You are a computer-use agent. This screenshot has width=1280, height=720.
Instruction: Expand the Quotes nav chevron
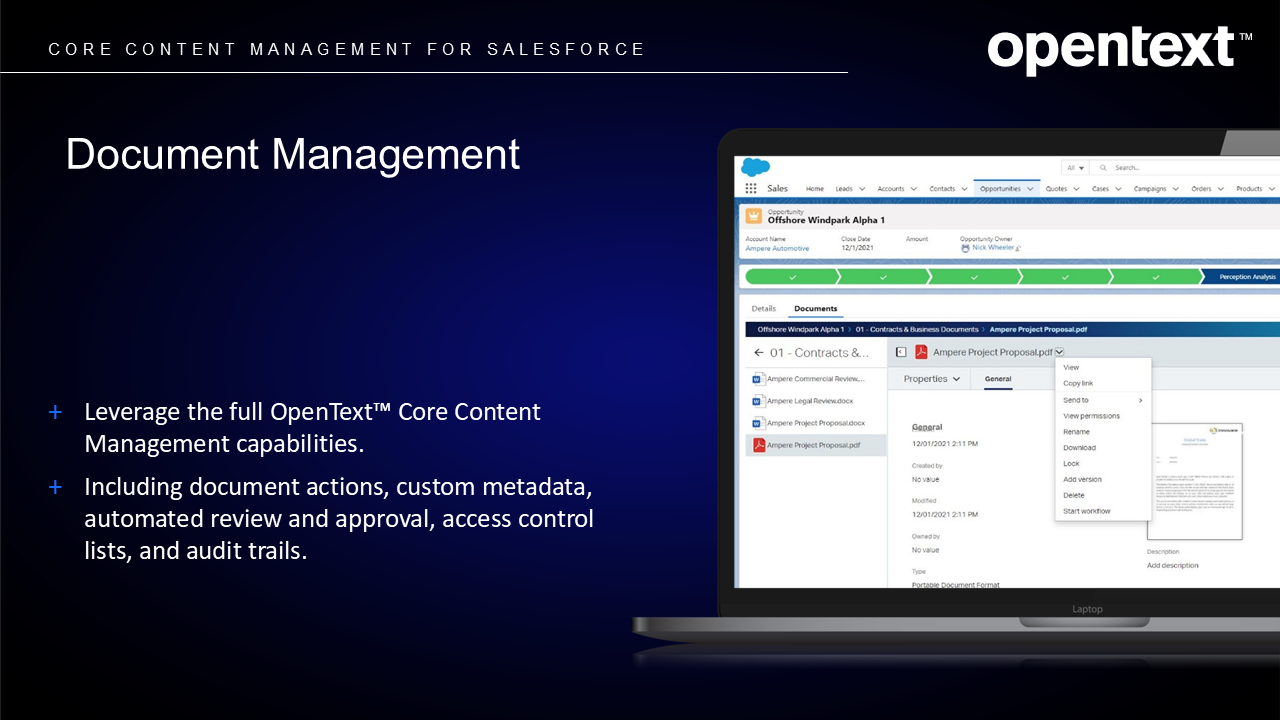1076,189
